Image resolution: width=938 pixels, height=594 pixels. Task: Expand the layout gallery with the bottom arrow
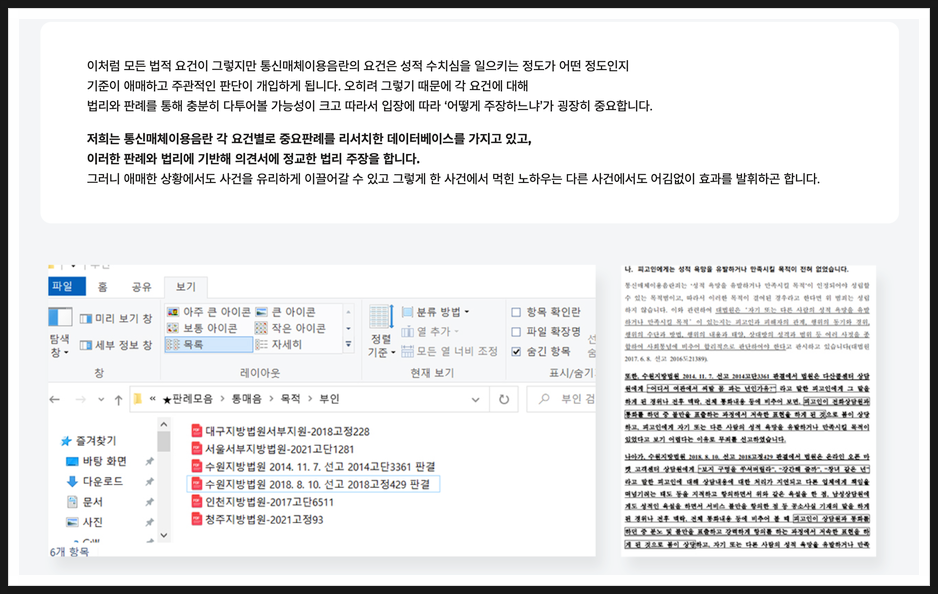click(x=348, y=344)
